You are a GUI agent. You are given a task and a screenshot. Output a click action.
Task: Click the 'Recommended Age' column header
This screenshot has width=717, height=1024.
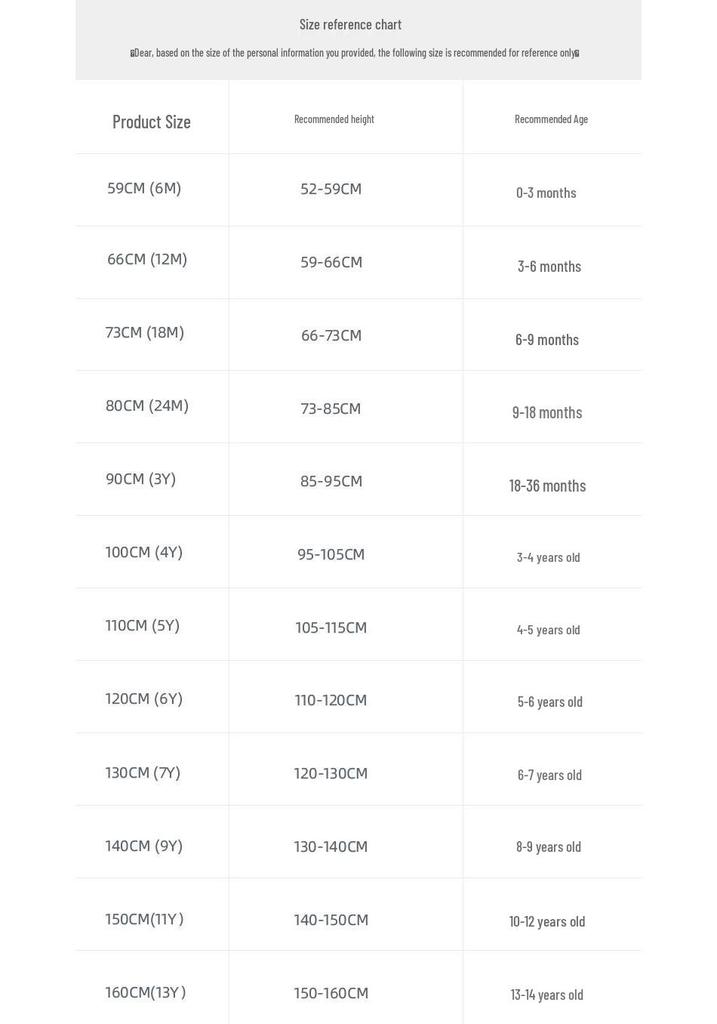[x=551, y=119]
